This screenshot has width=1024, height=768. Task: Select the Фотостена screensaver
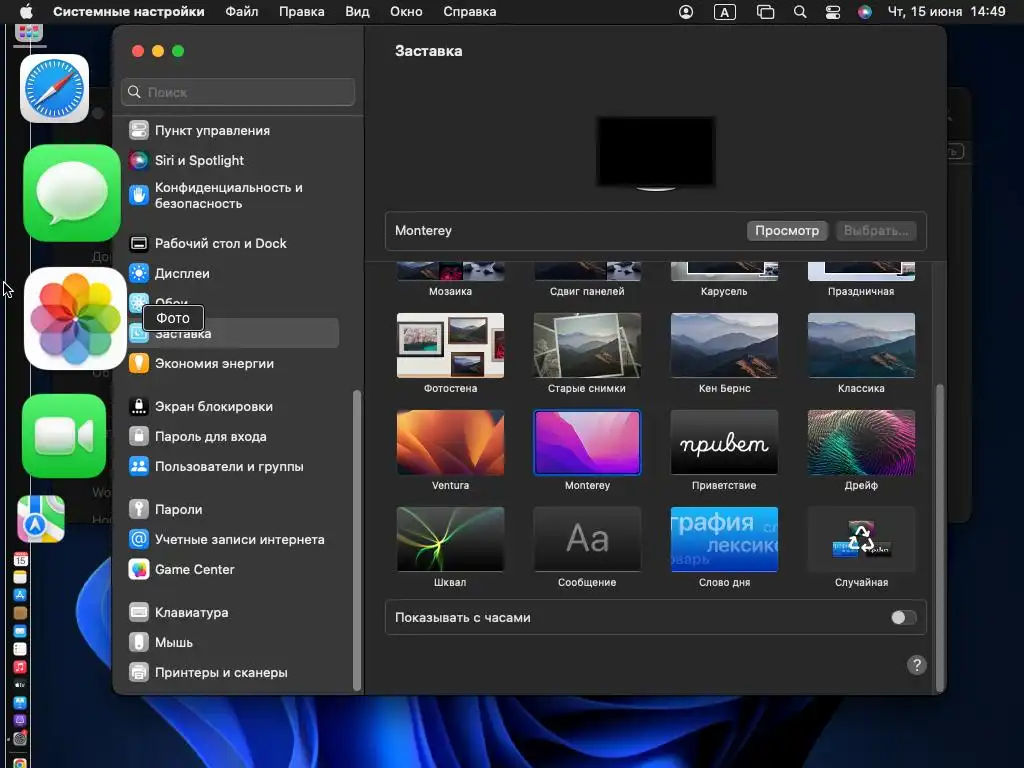tap(451, 345)
